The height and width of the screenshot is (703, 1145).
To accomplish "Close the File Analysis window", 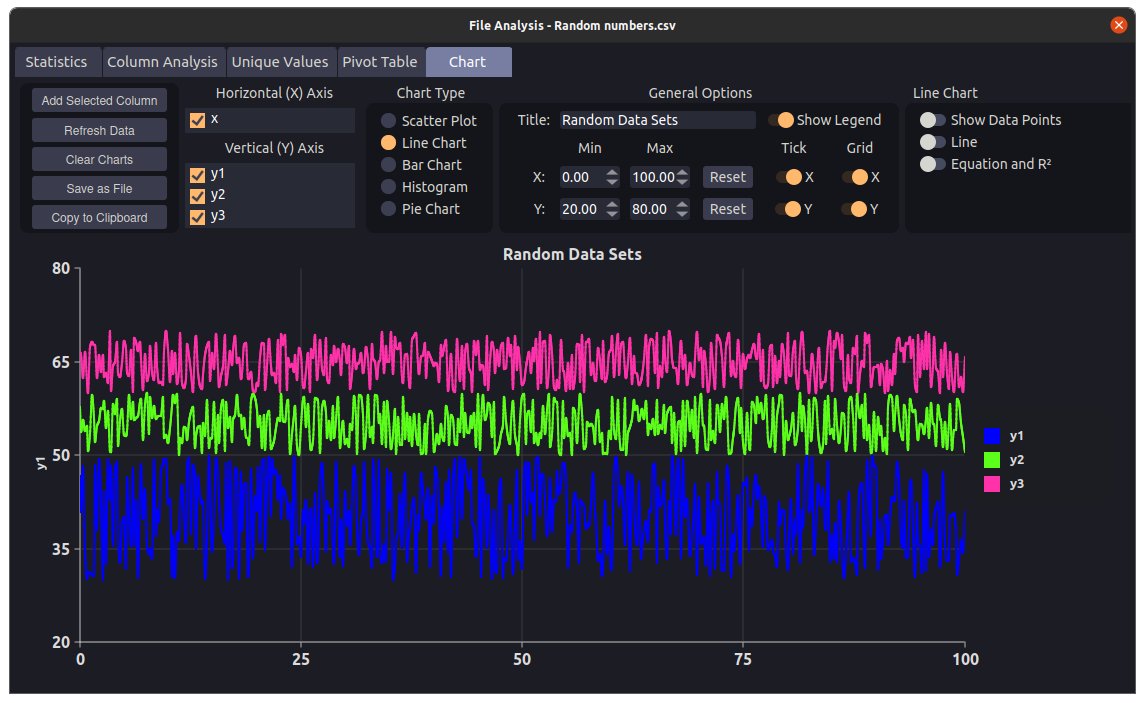I will (x=1118, y=26).
